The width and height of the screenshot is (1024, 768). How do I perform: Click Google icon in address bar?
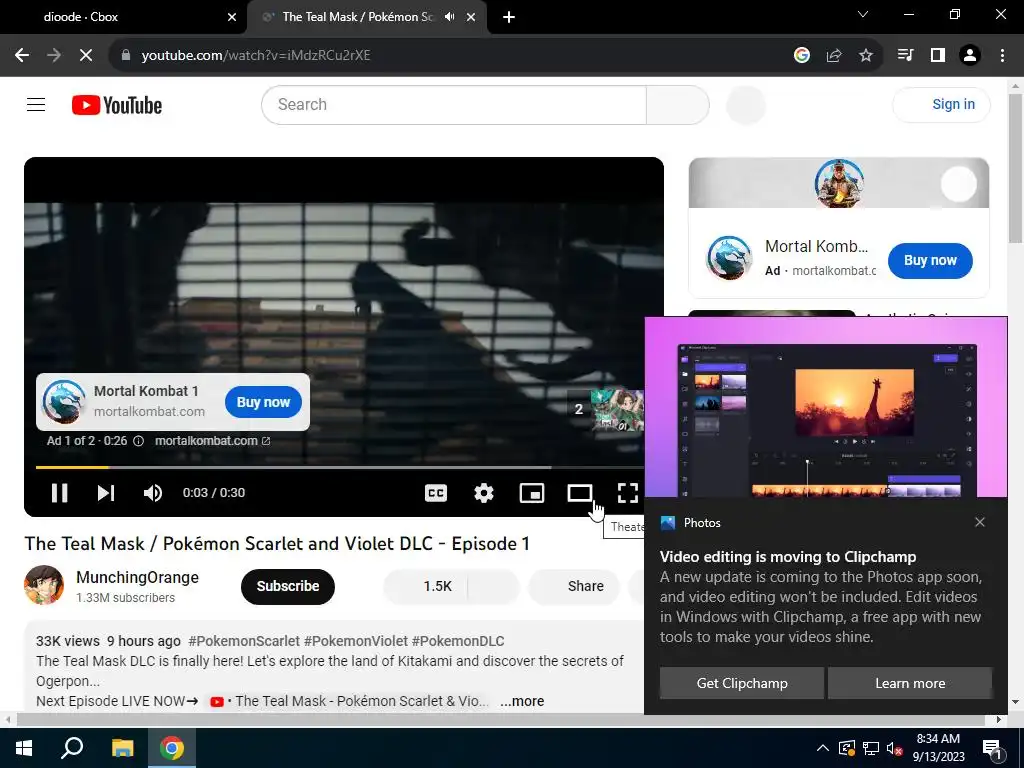[x=802, y=56]
